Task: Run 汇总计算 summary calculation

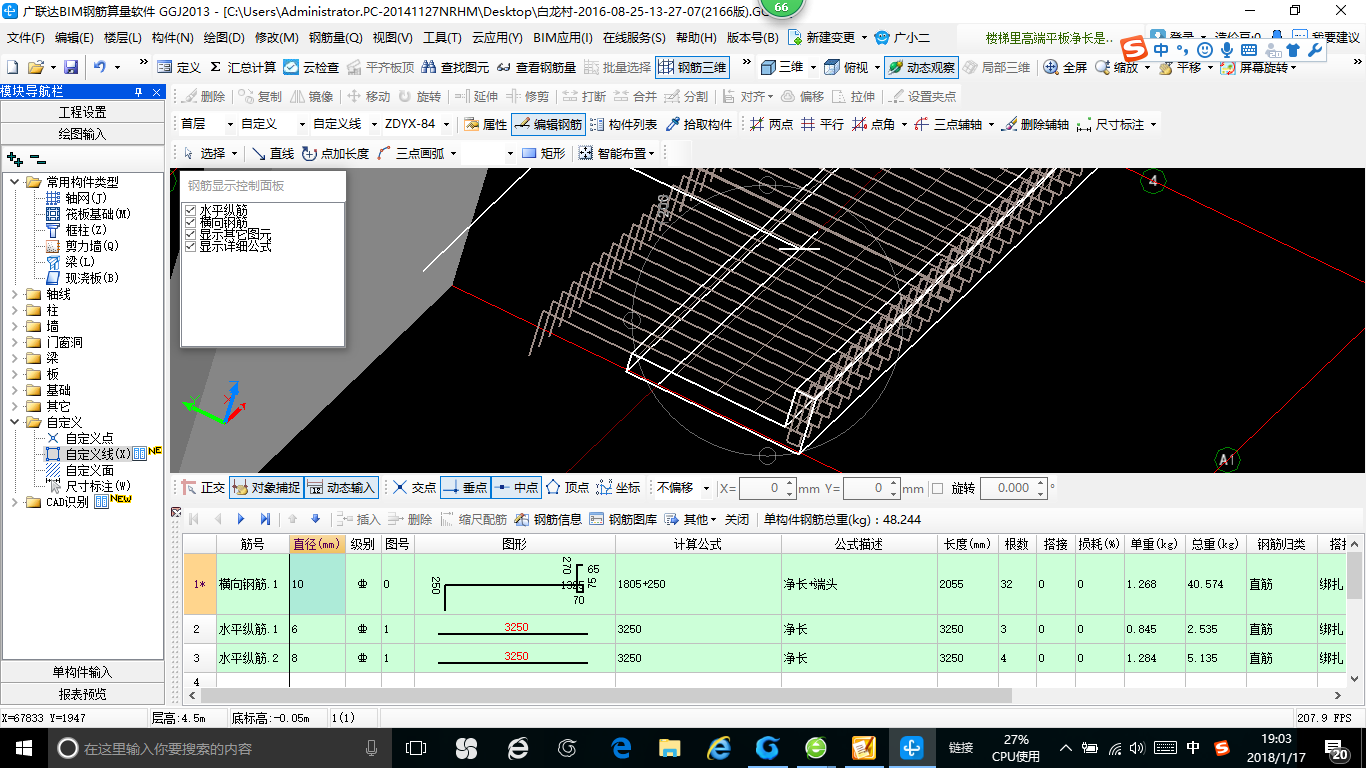Action: [243, 67]
